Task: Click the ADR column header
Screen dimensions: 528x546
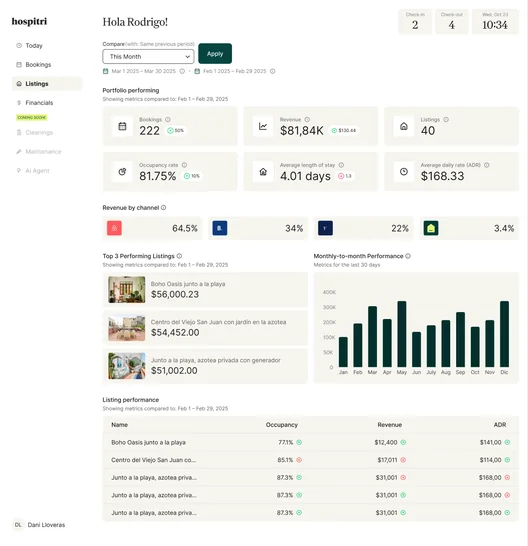Action: coord(500,425)
